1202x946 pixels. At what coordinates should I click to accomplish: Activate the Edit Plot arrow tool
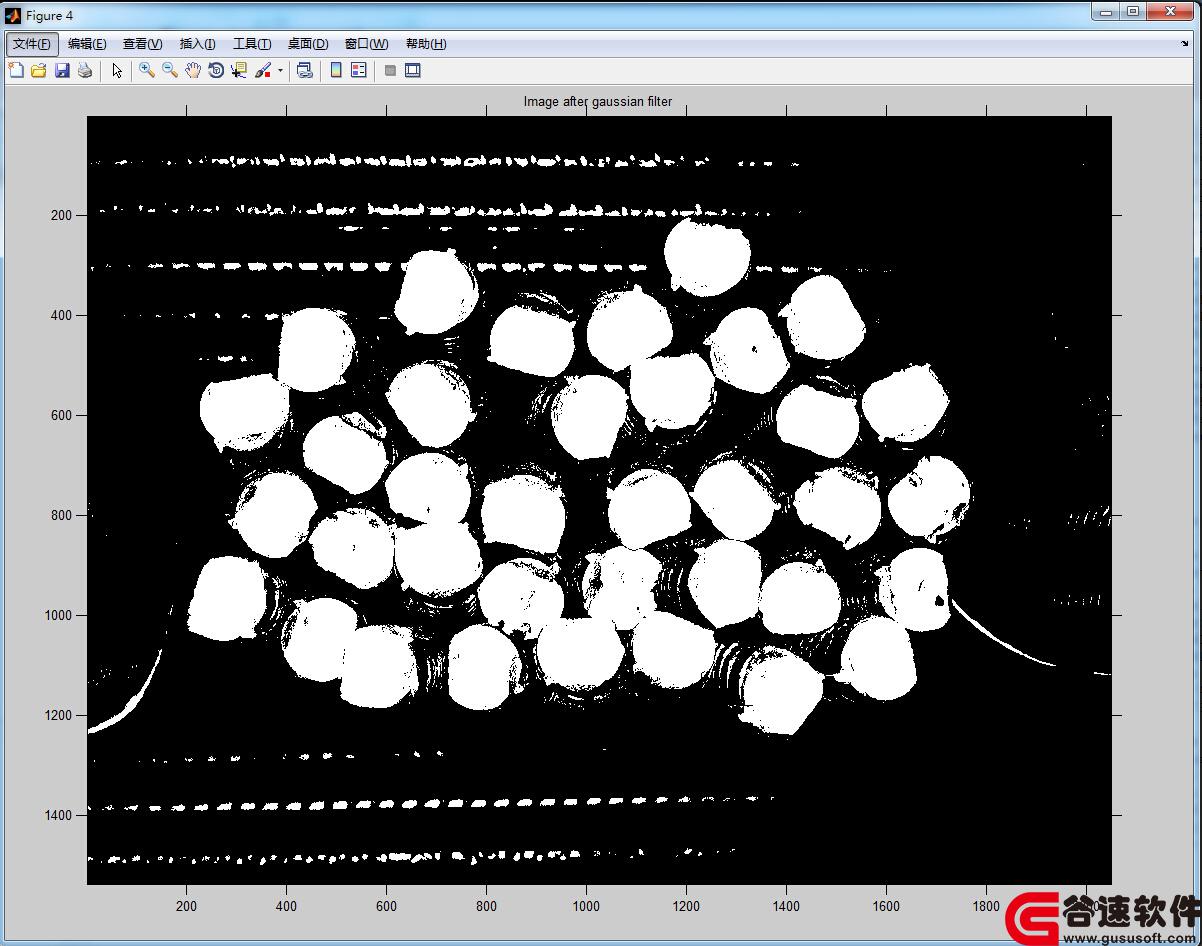tap(117, 70)
